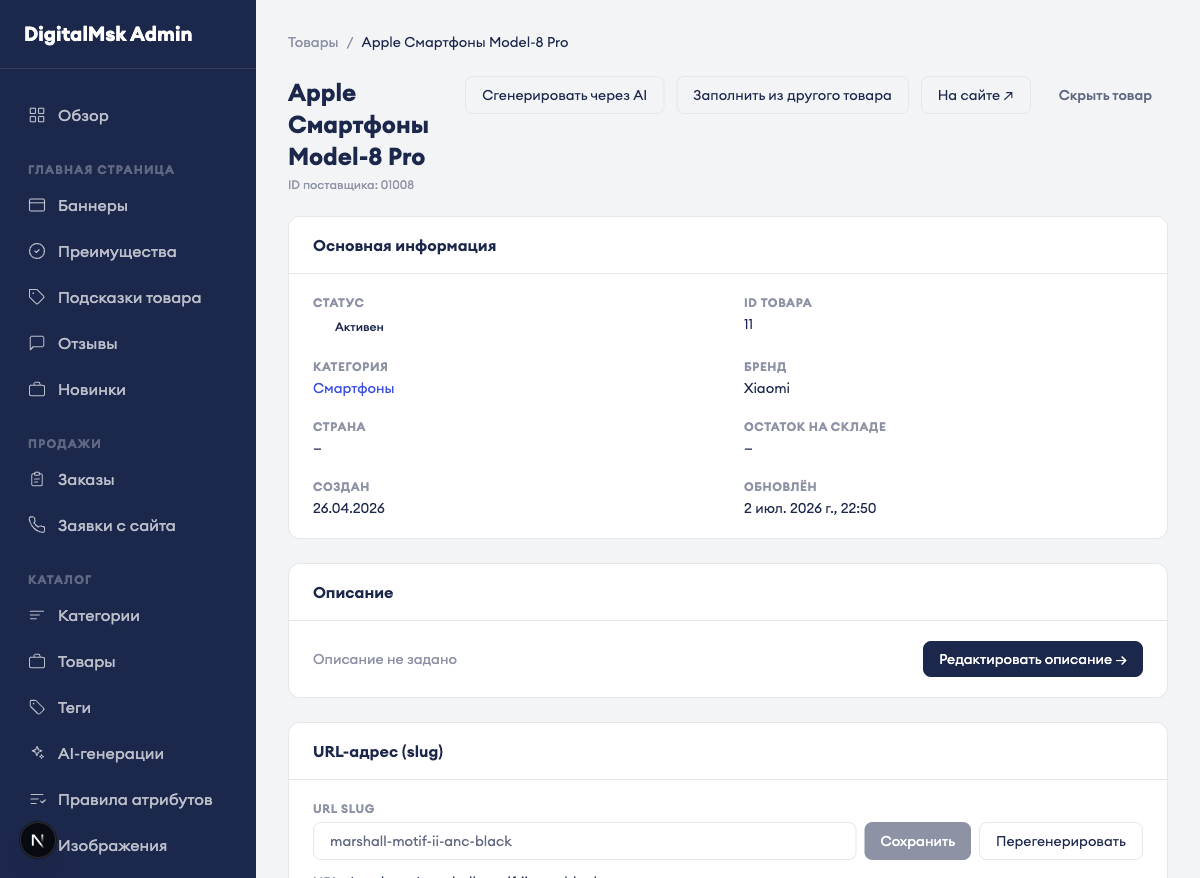Click the brand value Xiaomi
This screenshot has height=878, width=1200.
pos(767,388)
